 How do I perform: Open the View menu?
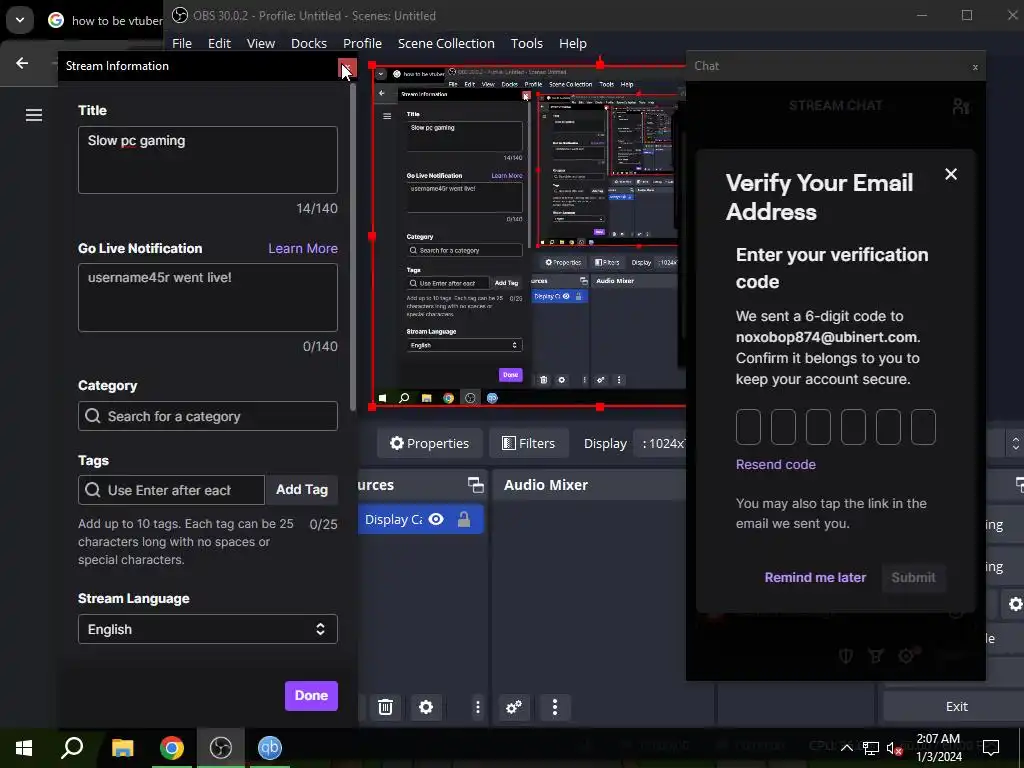pyautogui.click(x=261, y=43)
